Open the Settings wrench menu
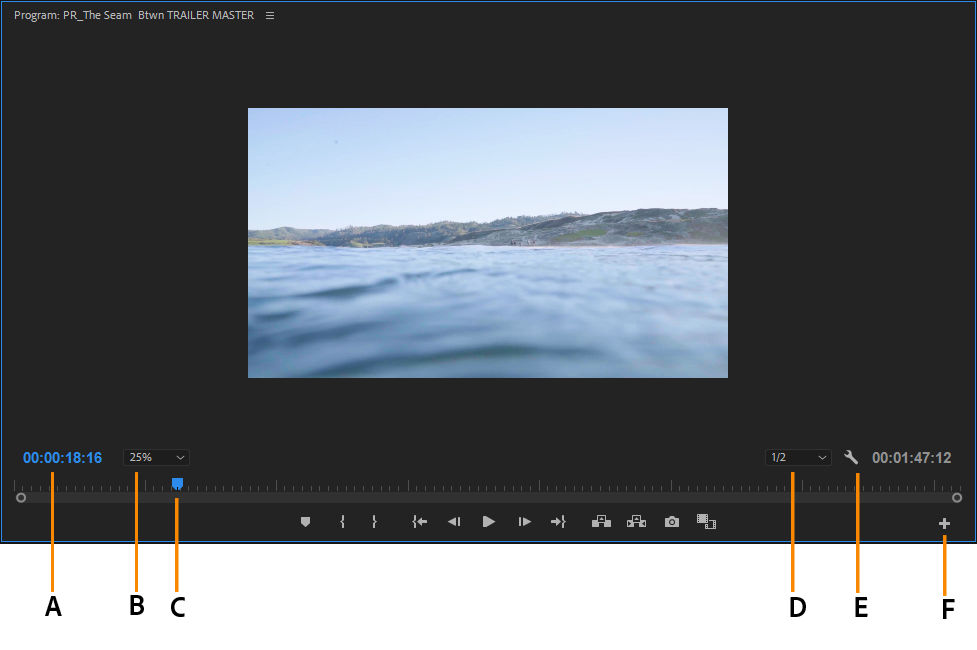 (851, 457)
